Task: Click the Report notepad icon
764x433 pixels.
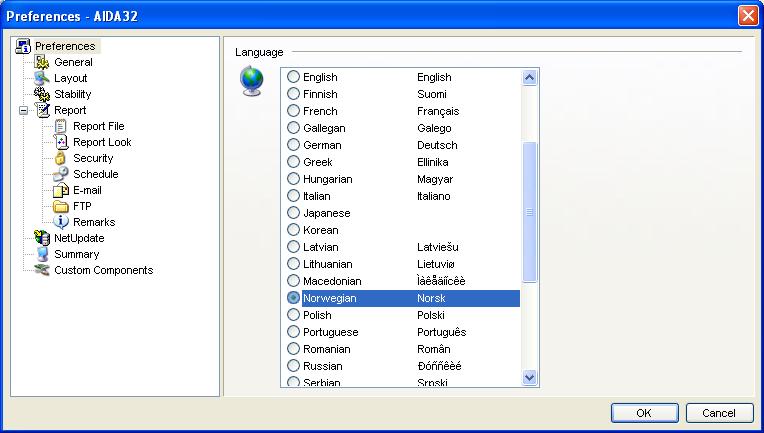Action: point(42,111)
